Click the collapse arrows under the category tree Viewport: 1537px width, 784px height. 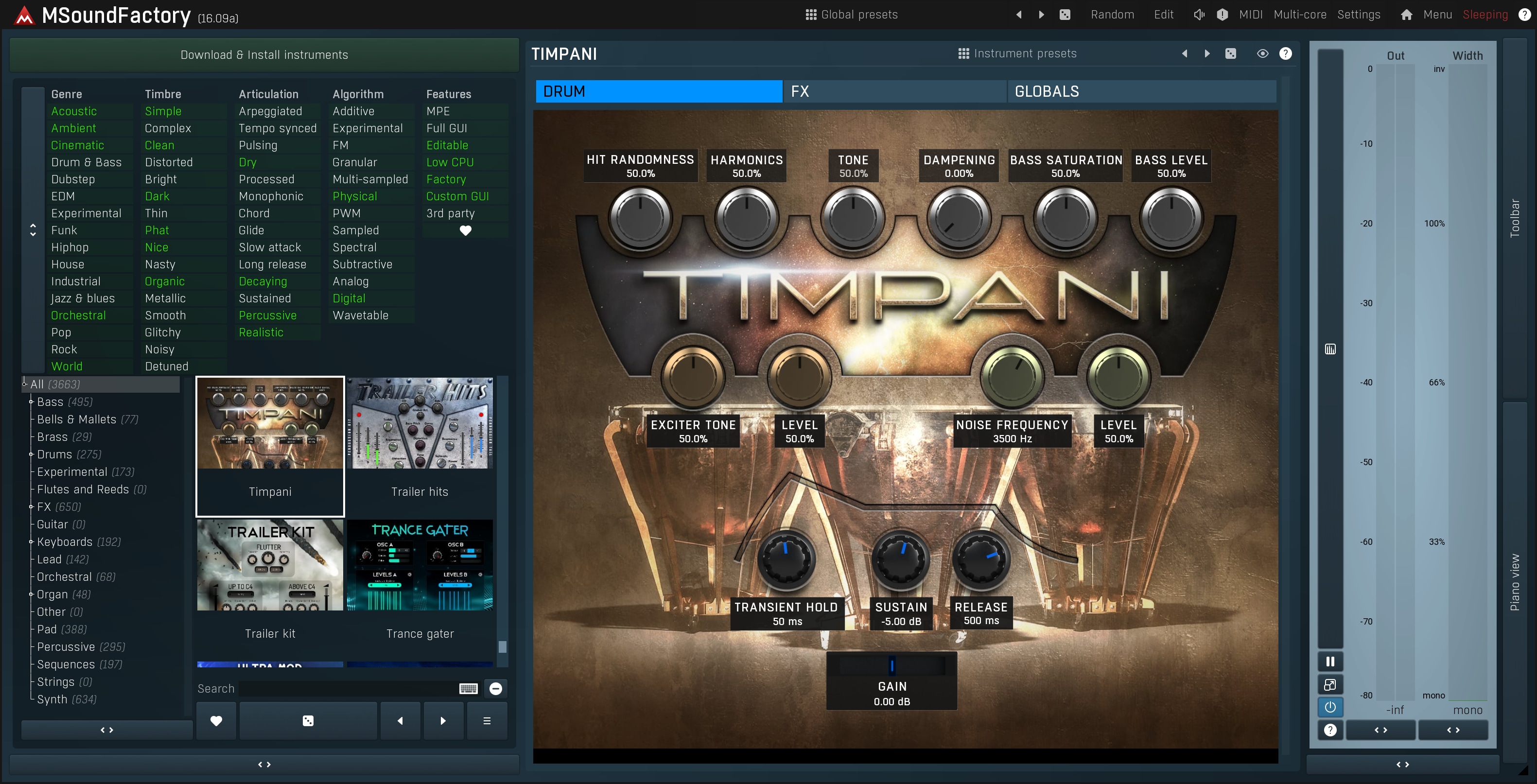tap(107, 730)
